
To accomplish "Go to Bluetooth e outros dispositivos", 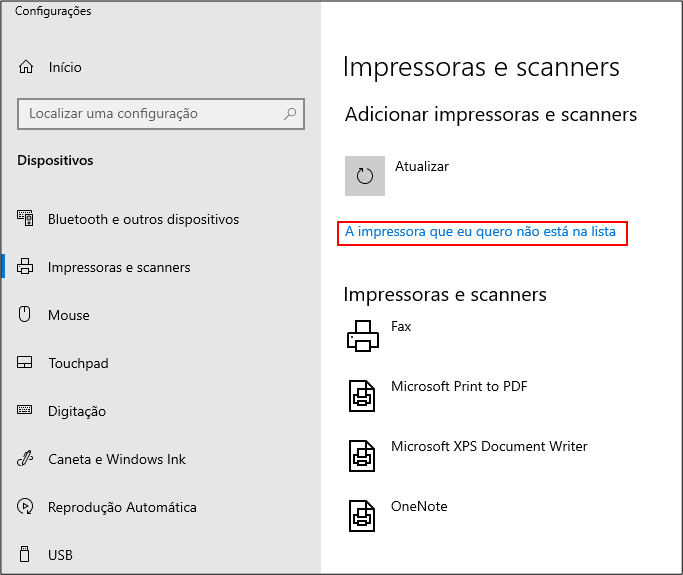I will point(143,219).
